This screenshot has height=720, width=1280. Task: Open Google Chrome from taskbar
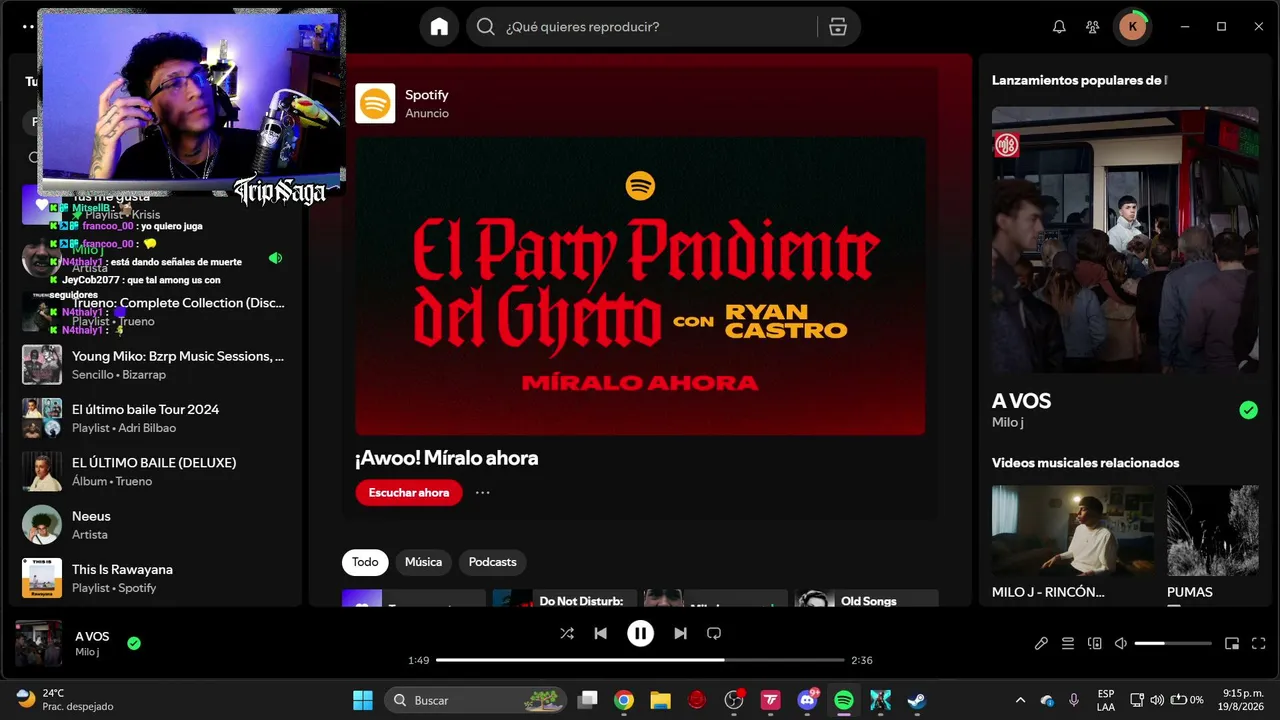point(624,700)
